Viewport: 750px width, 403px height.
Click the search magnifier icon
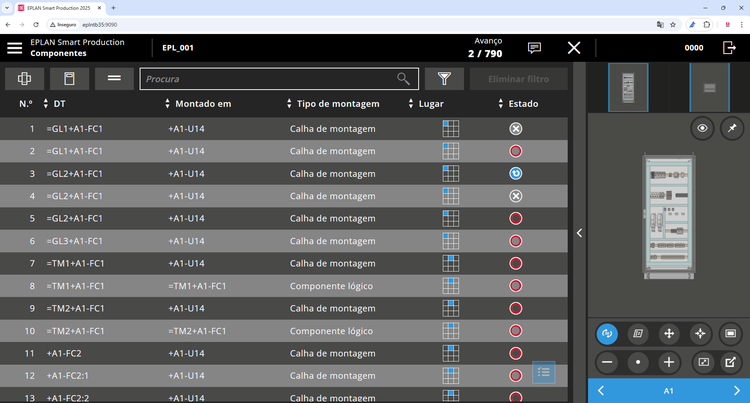click(x=404, y=78)
